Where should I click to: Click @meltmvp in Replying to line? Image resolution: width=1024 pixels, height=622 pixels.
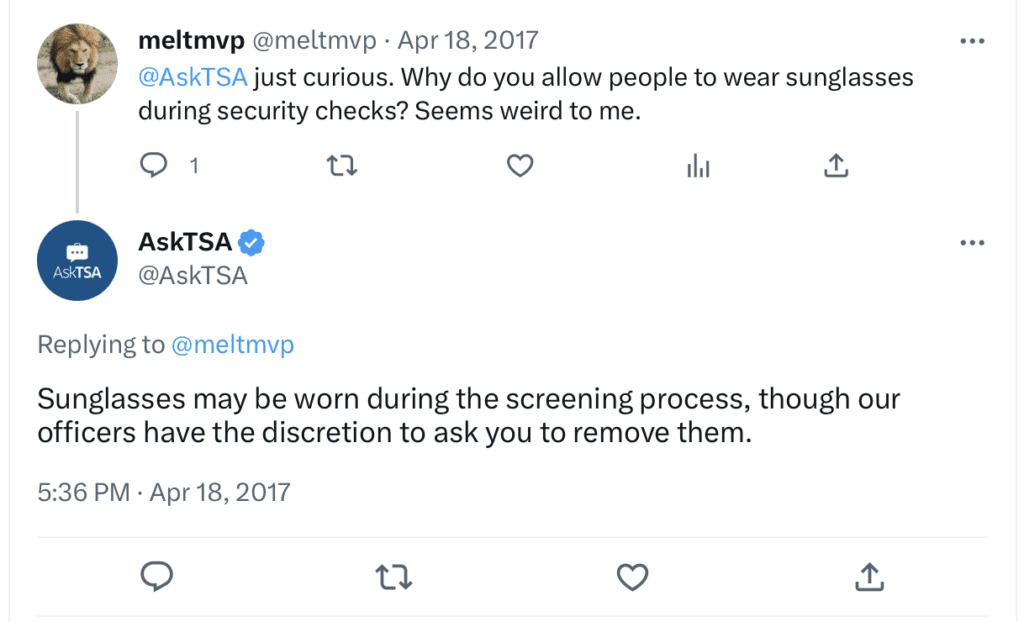pyautogui.click(x=232, y=344)
